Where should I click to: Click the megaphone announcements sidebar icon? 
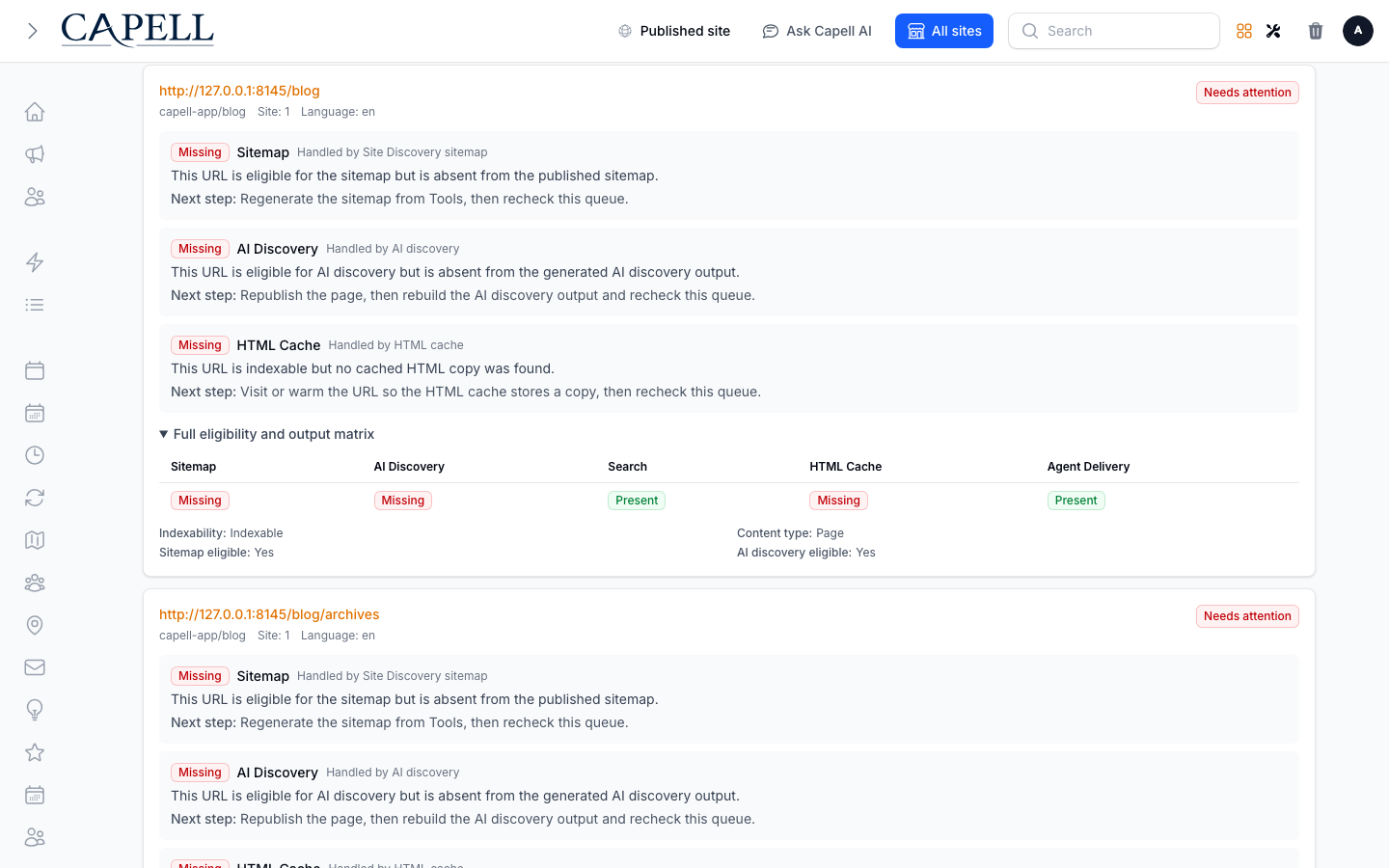pyautogui.click(x=35, y=154)
